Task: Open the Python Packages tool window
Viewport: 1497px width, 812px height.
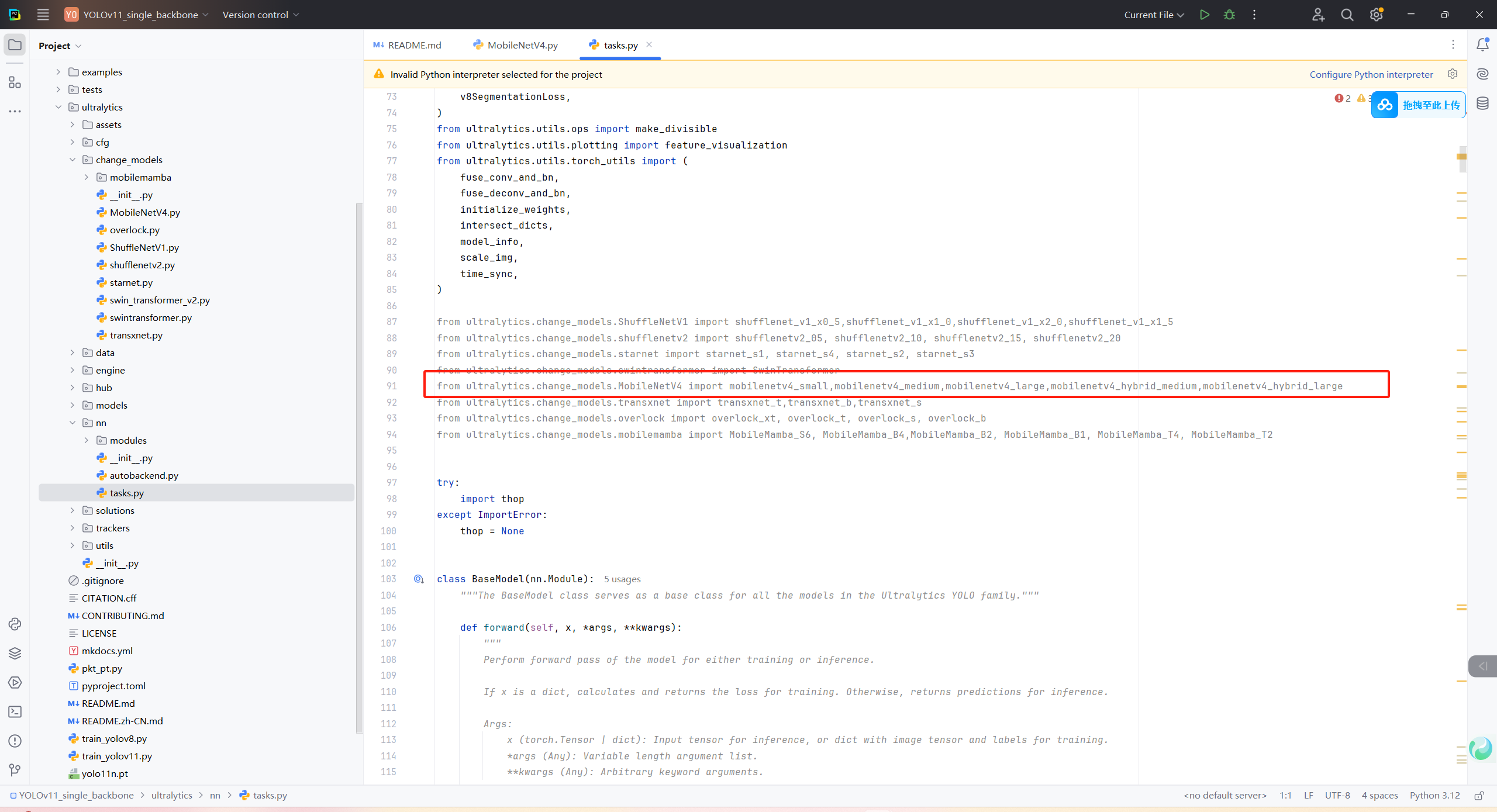Action: coord(15,653)
